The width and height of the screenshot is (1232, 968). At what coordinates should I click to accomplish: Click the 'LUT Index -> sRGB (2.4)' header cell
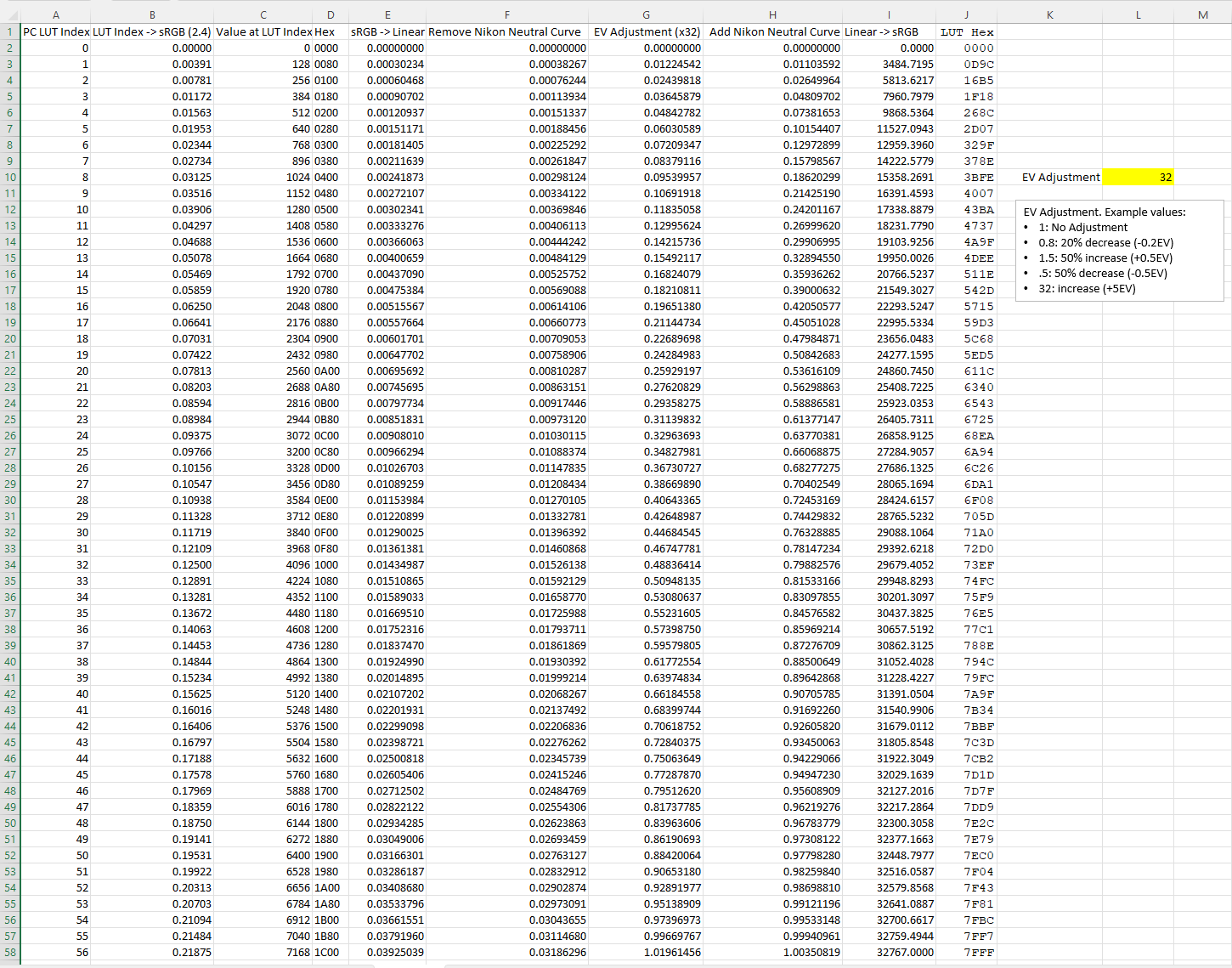tap(152, 31)
